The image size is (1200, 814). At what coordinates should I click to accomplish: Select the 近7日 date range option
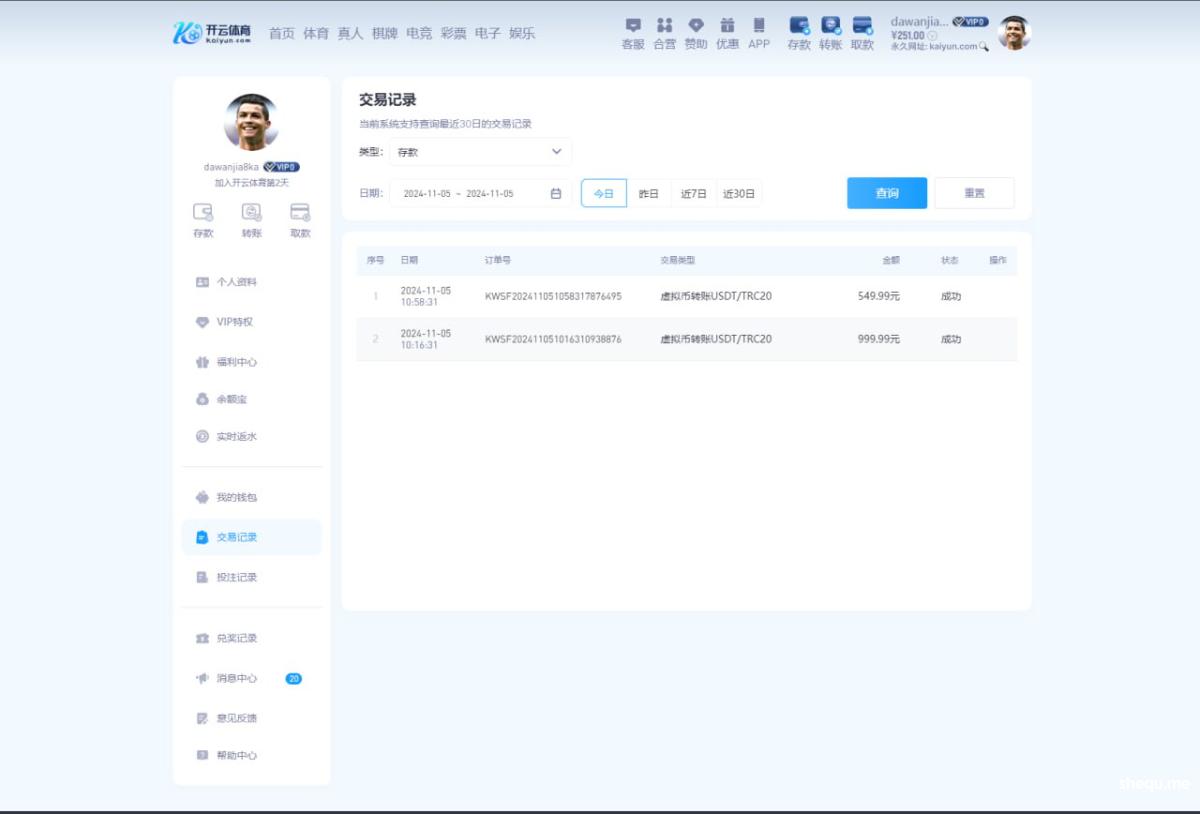694,193
